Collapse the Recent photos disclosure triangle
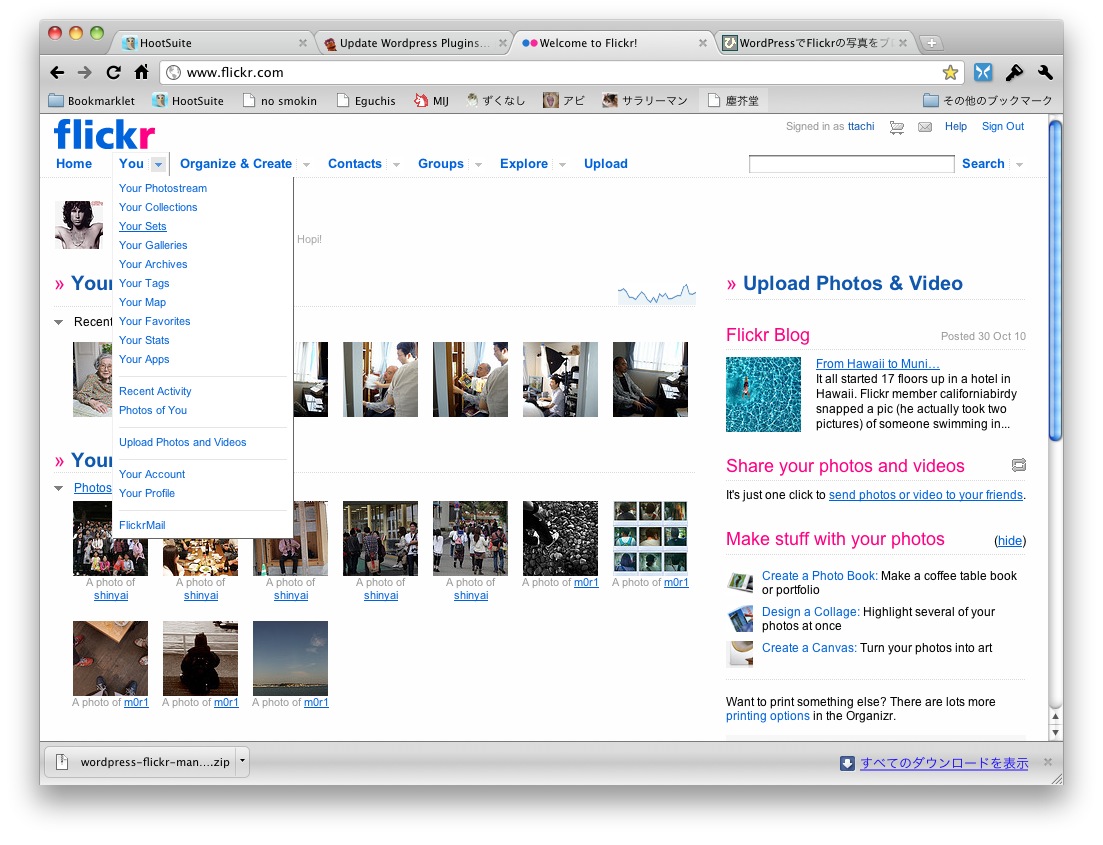 tap(59, 322)
